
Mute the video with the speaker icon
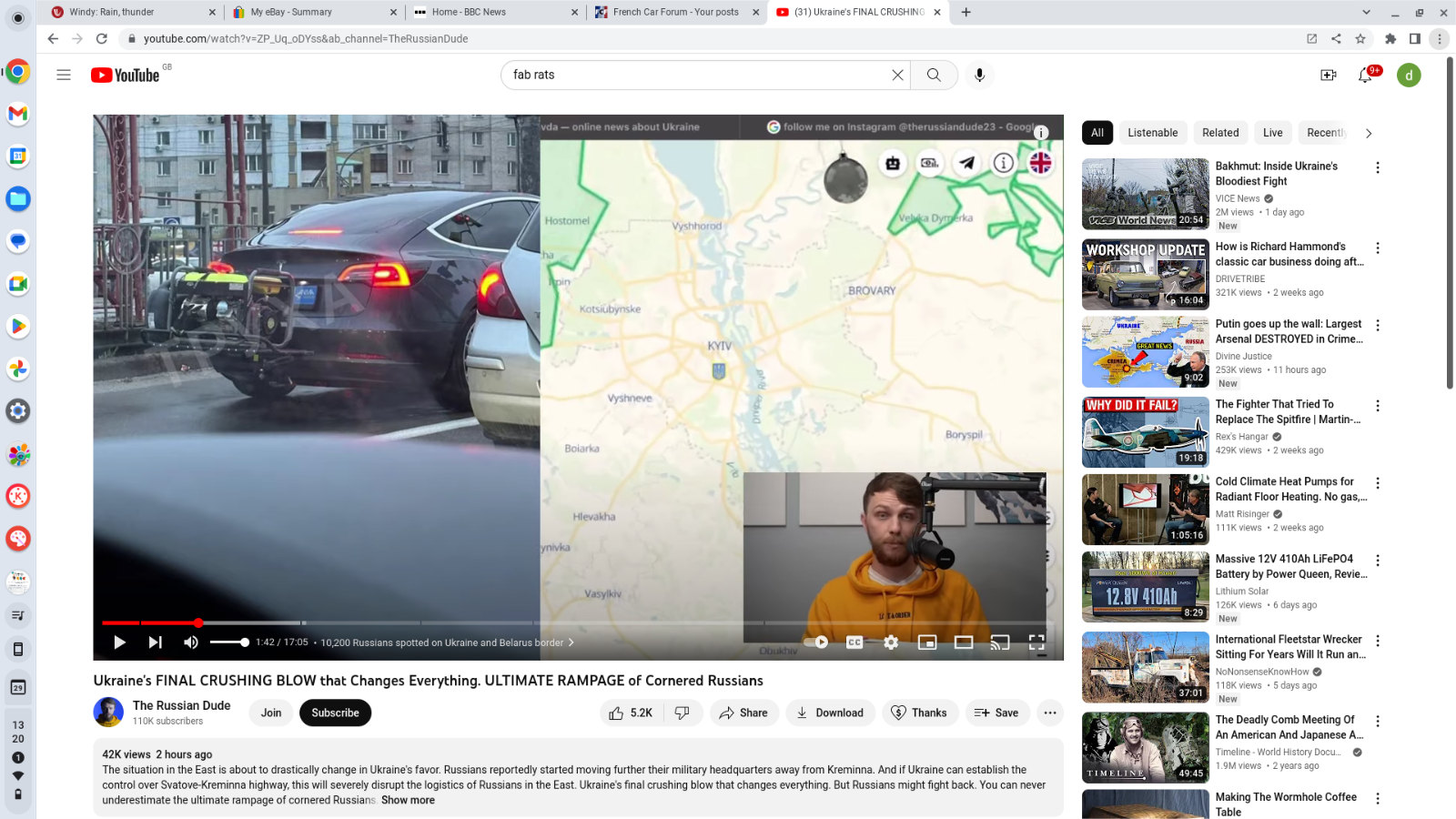coord(191,642)
